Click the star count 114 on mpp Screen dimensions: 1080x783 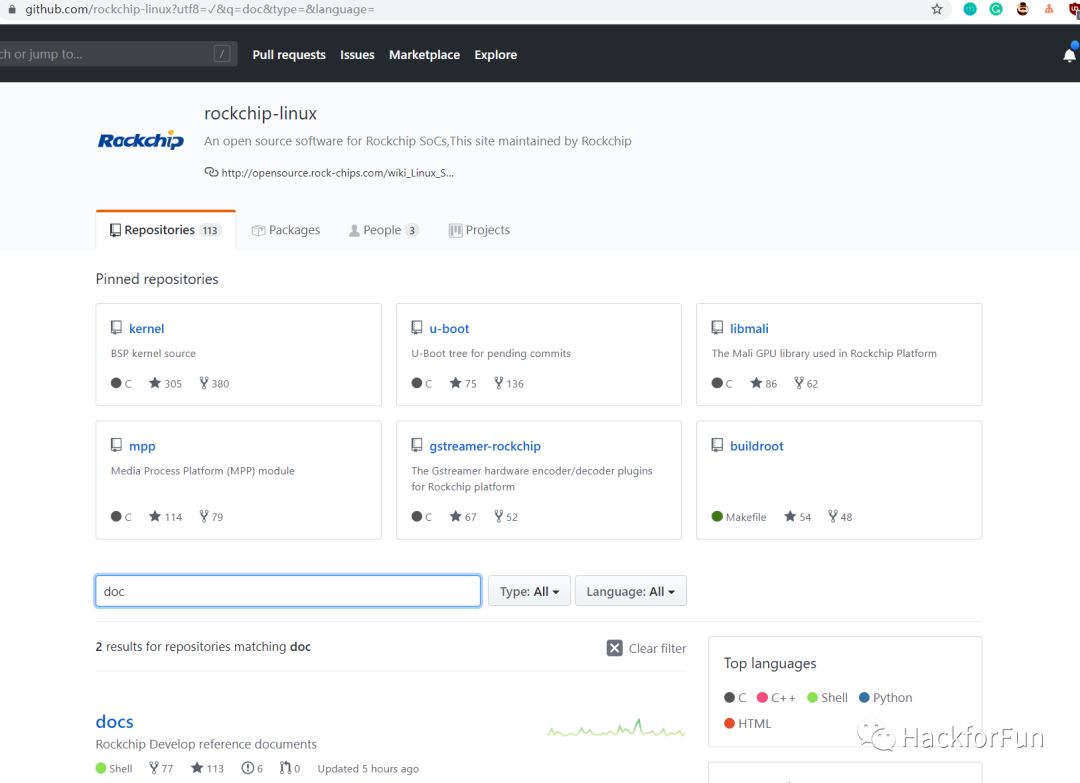click(166, 516)
